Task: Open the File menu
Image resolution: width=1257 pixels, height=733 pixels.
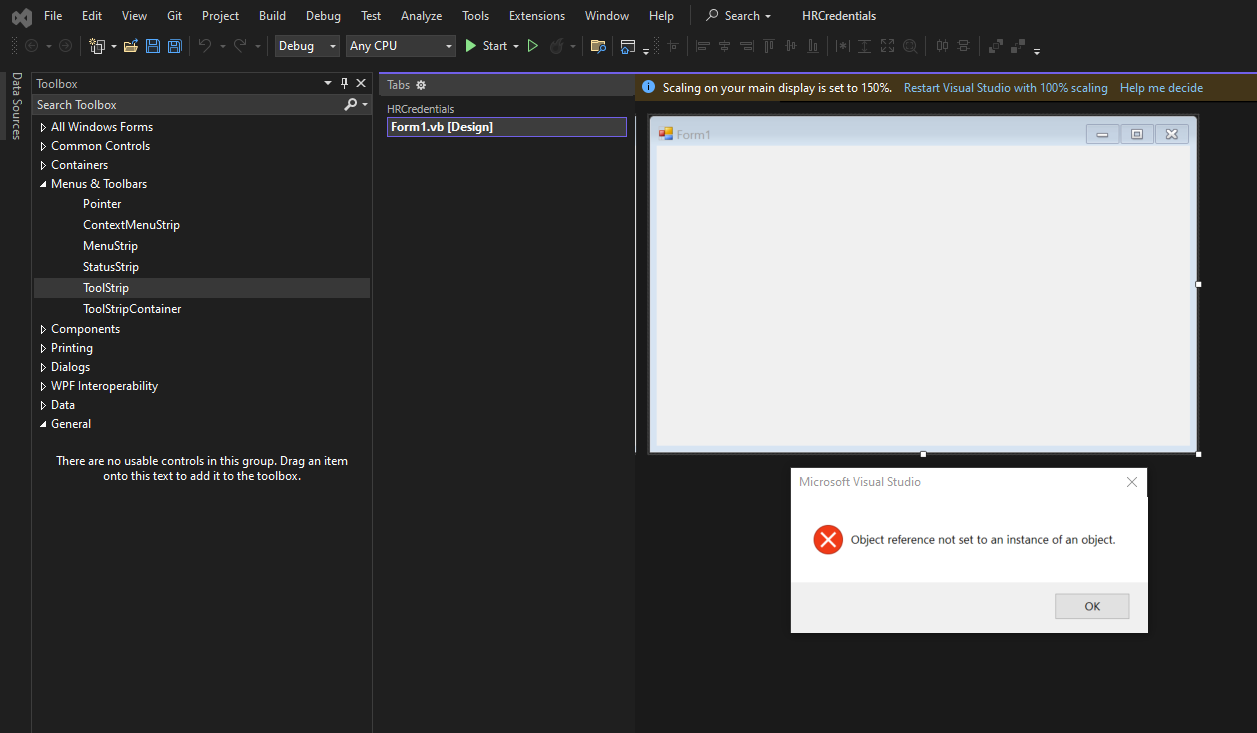Action: click(x=53, y=16)
